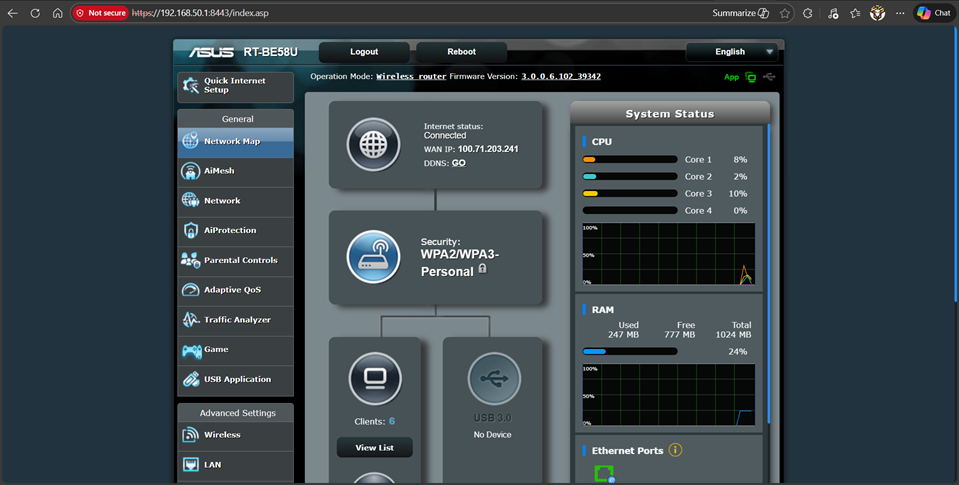This screenshot has height=485, width=959.
Task: Click the USB 3.0 device icon
Action: 493,379
